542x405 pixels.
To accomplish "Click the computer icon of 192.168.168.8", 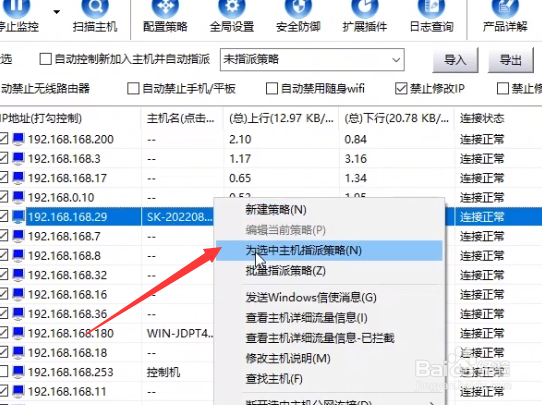I will [18, 255].
